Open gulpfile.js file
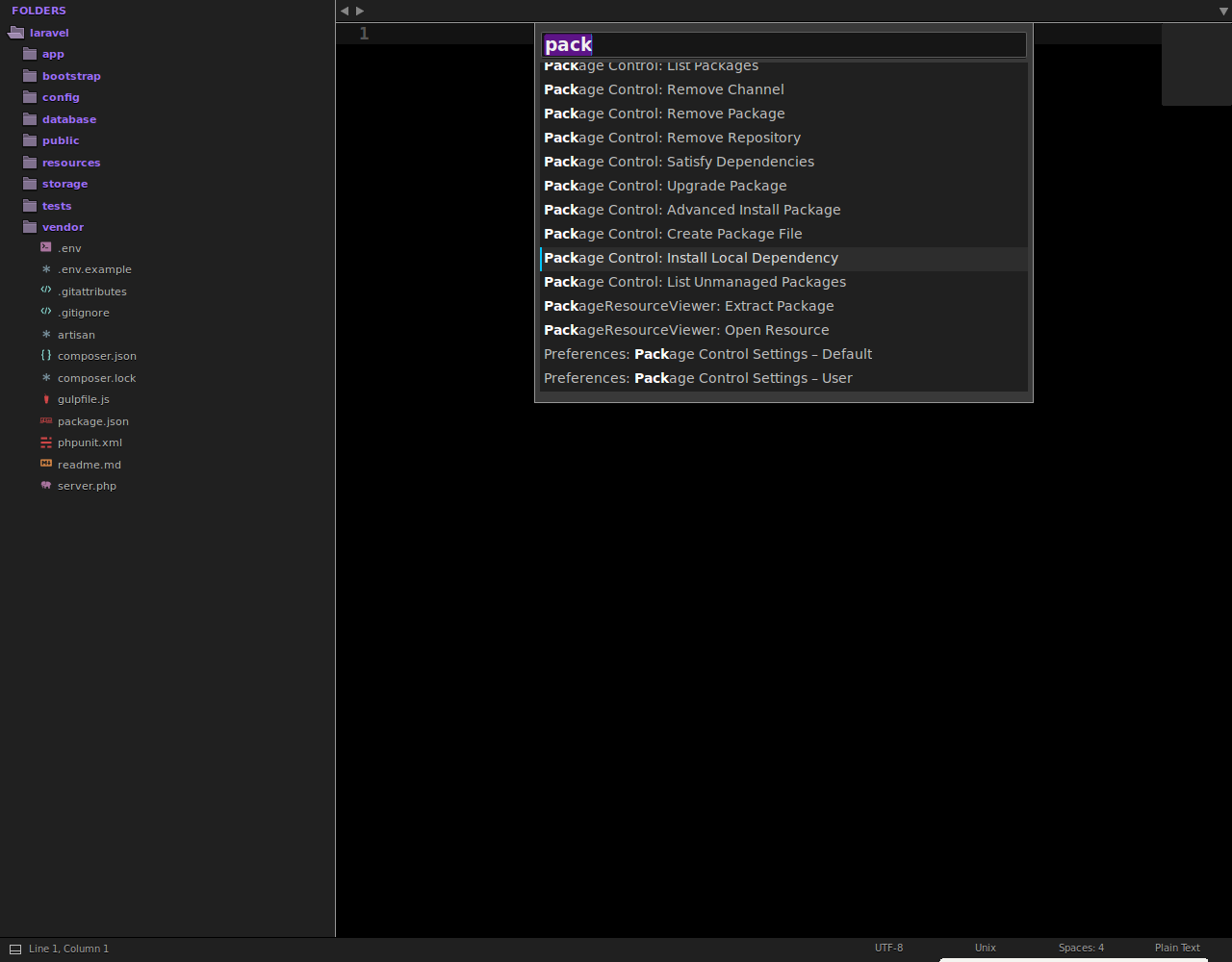Screen dimensions: 1232x962 84,399
